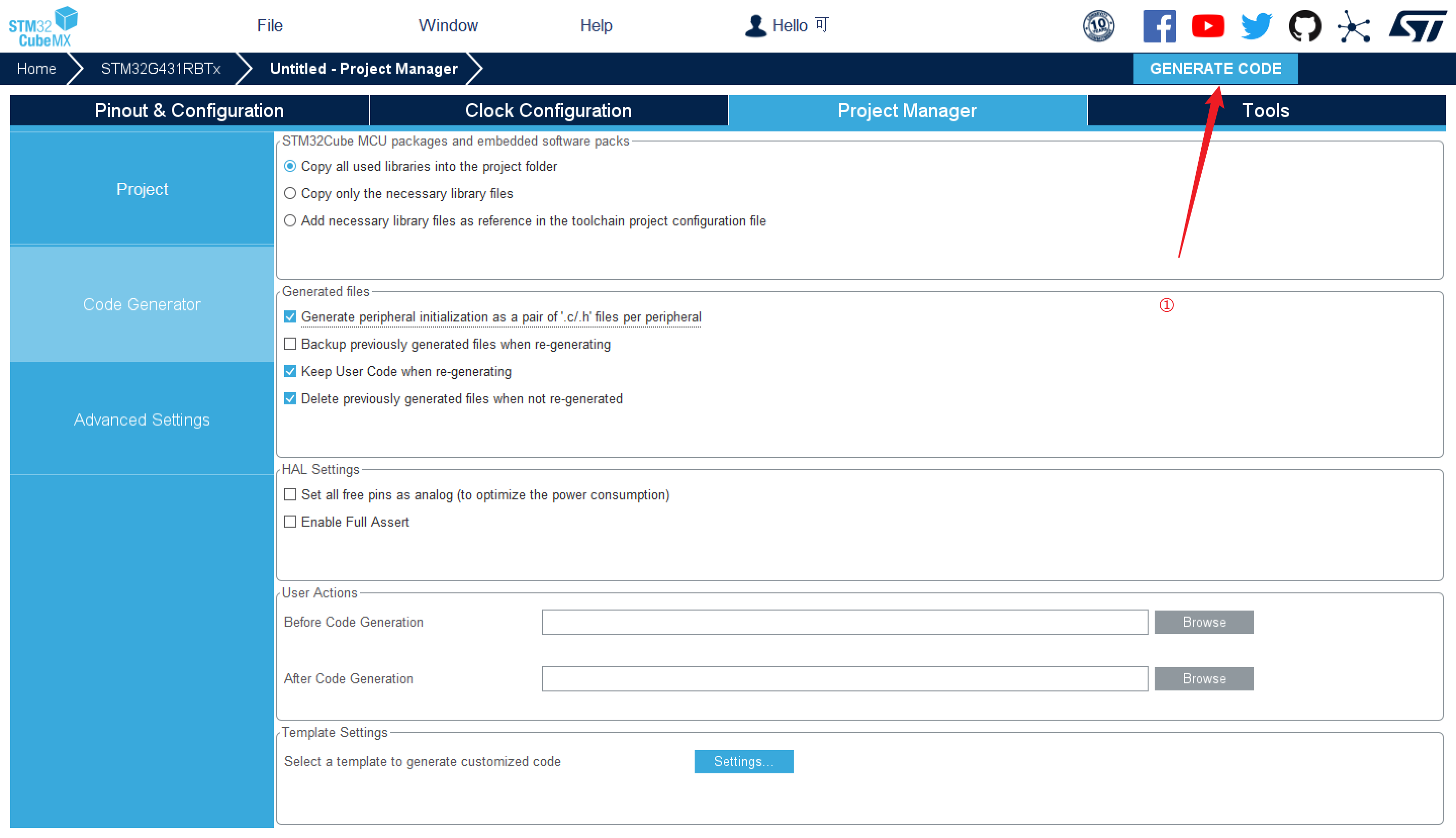
Task: Click the user account Hello icon
Action: pyautogui.click(x=755, y=26)
